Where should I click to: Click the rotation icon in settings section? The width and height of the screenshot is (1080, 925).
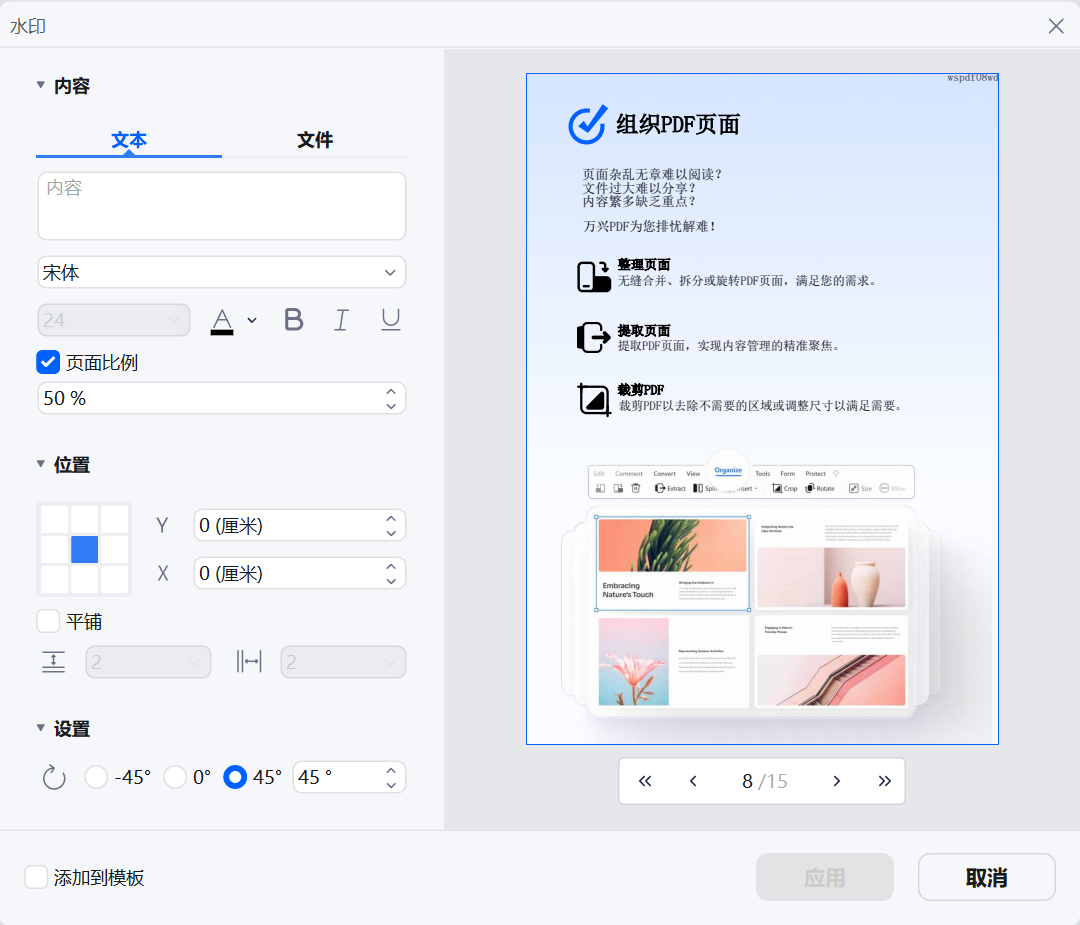coord(53,777)
